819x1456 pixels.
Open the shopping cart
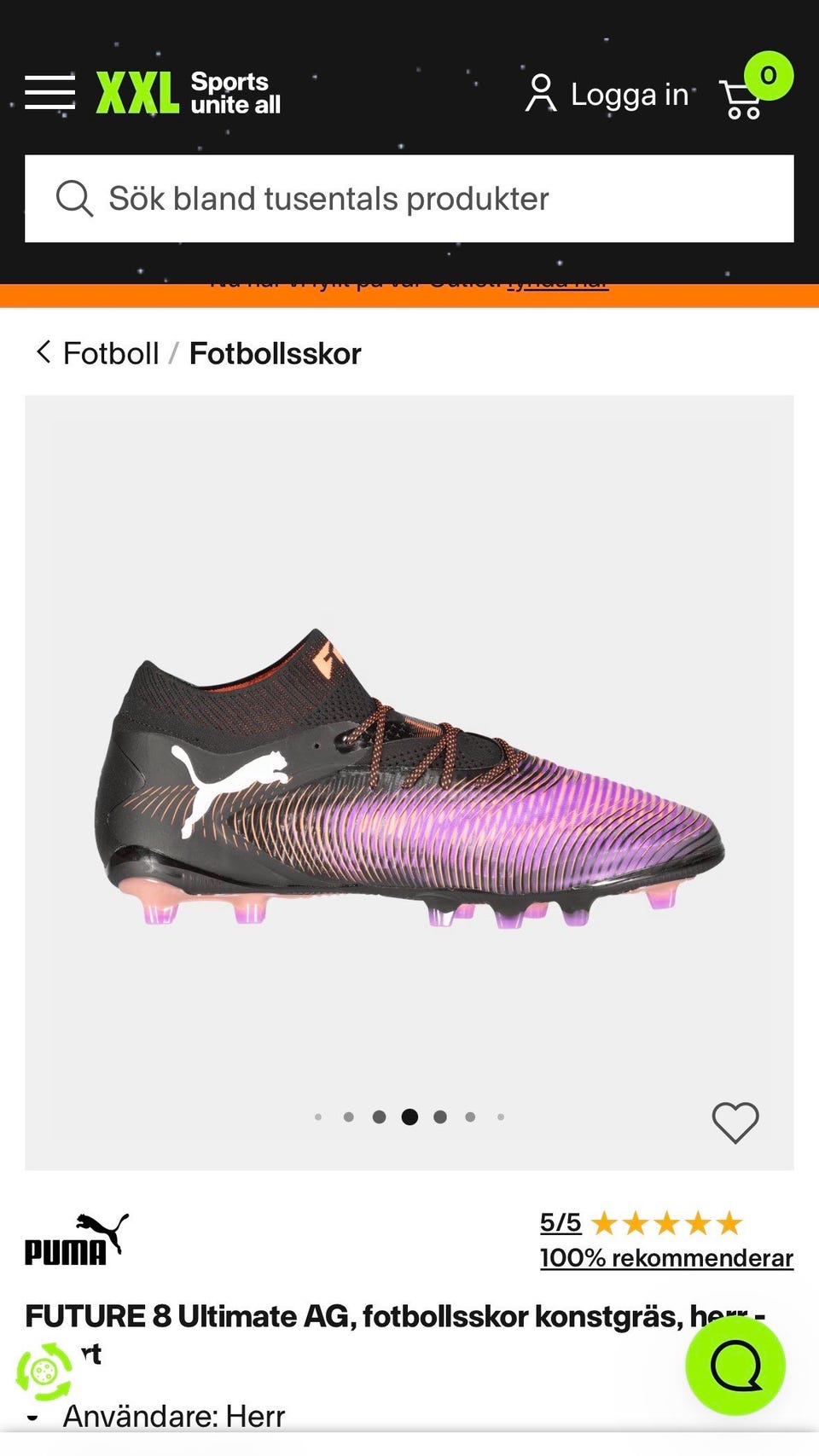coord(742,99)
